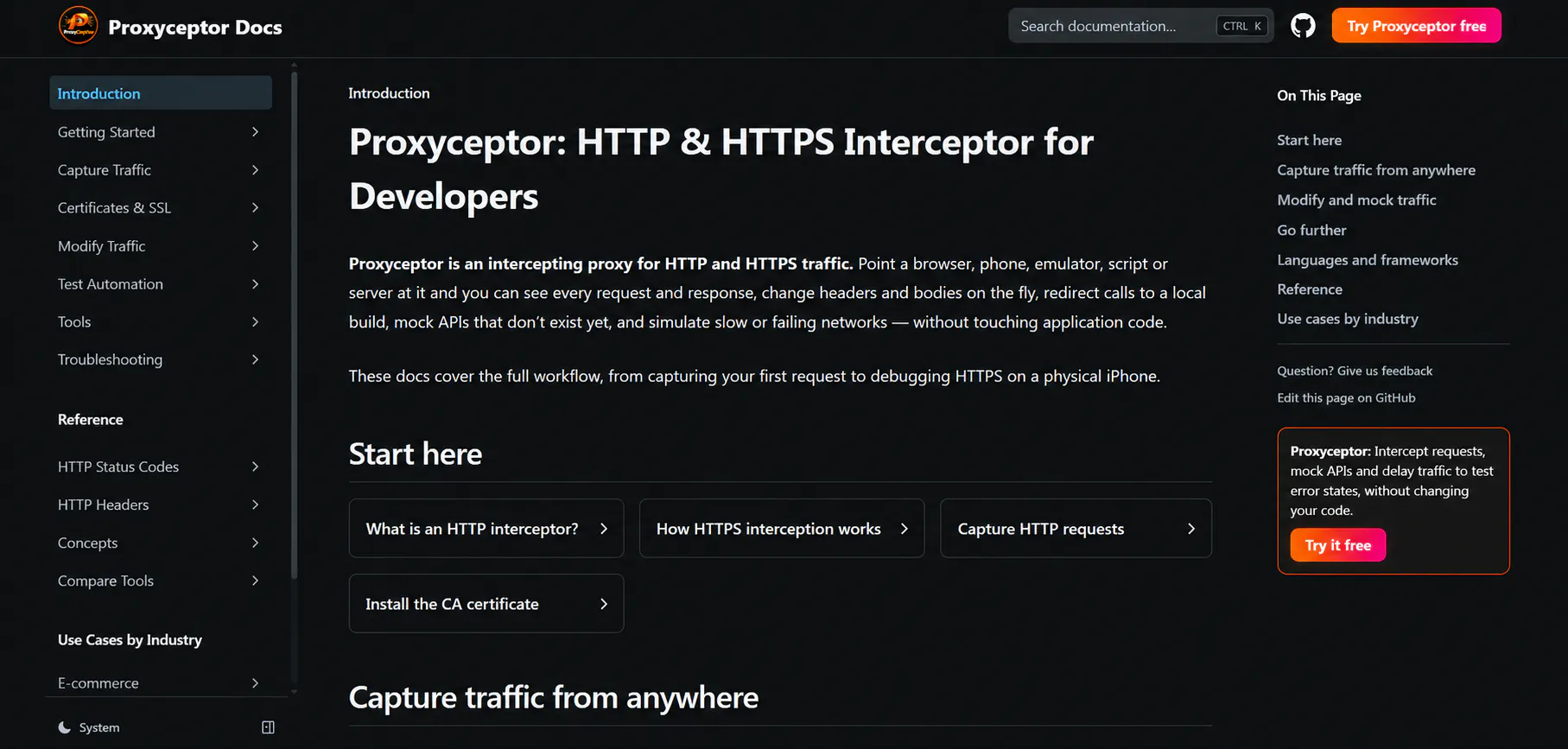Jump to 'Modify and mock traffic' section
Viewport: 1568px width, 749px height.
point(1356,200)
